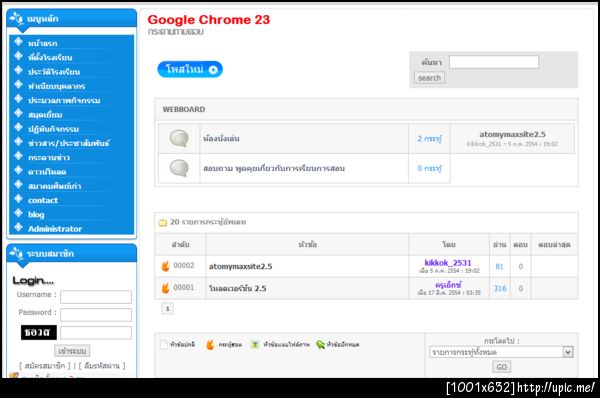Click the หัวข้อ column header
The width and height of the screenshot is (600, 398).
pos(307,244)
